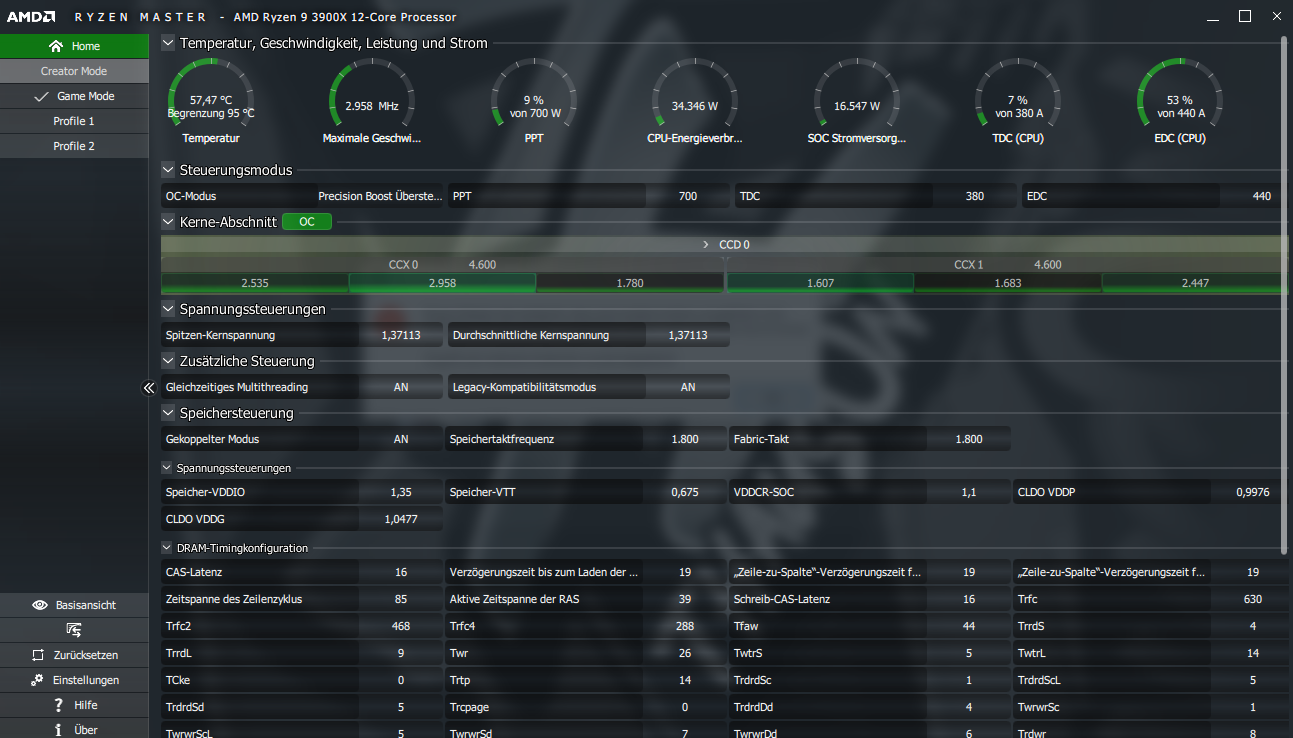Open Hilfe with the question mark icon
This screenshot has width=1293, height=738.
[74, 705]
